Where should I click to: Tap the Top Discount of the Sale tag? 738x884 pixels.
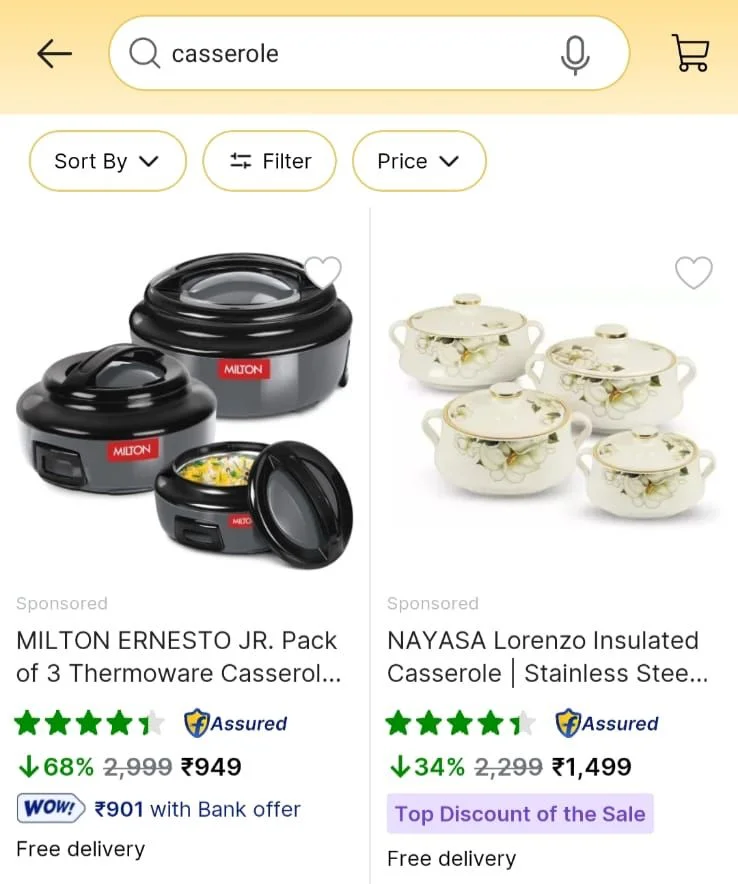click(520, 814)
